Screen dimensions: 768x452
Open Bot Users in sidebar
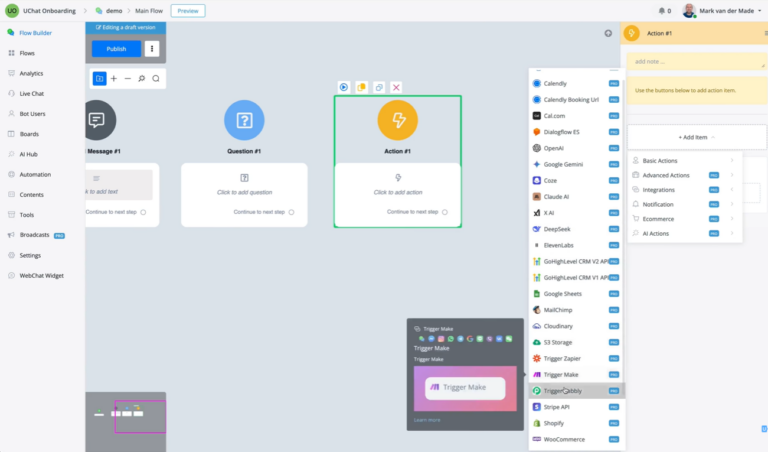pyautogui.click(x=32, y=114)
